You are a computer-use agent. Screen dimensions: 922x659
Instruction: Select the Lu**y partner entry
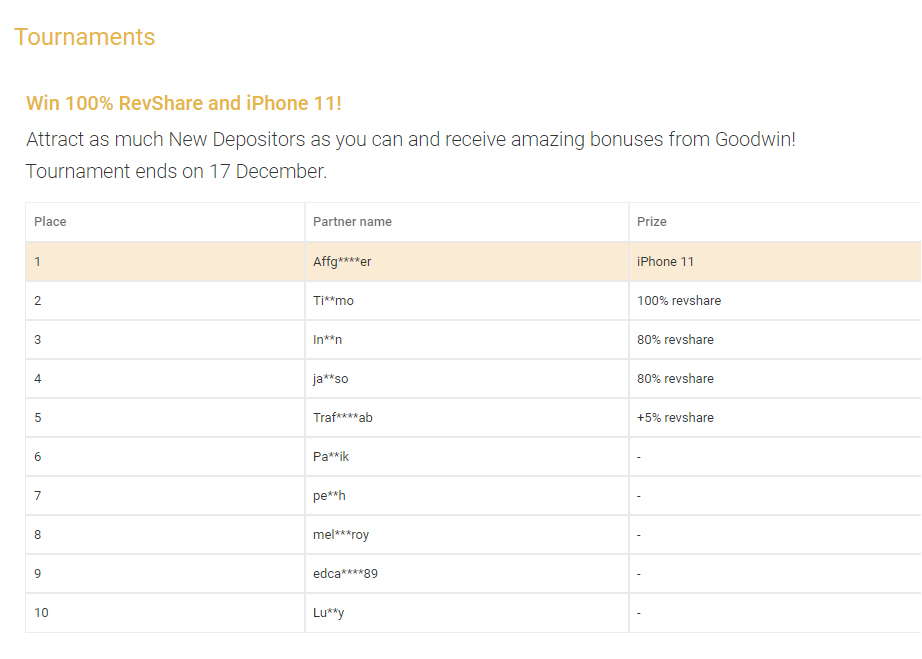pyautogui.click(x=328, y=613)
